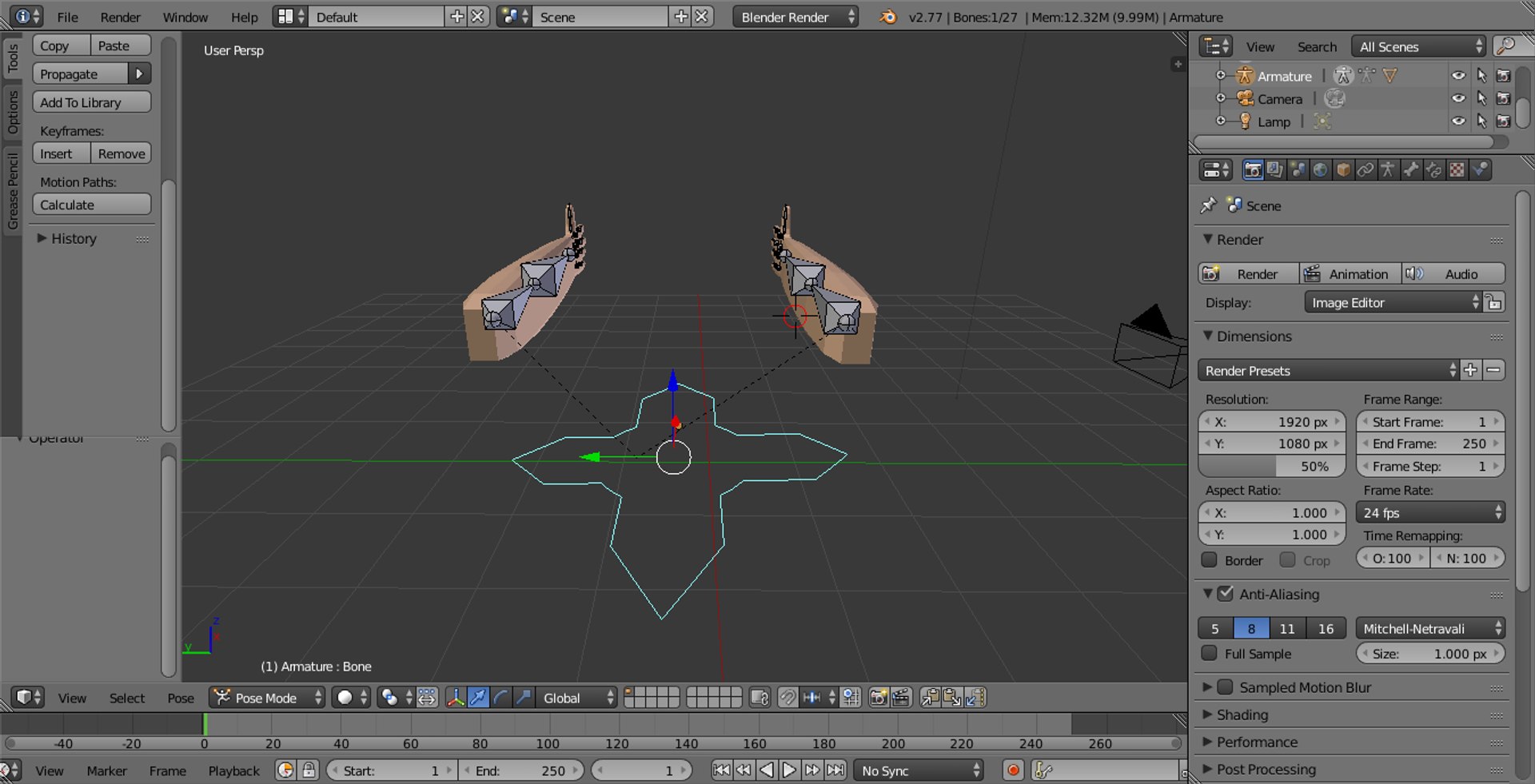The image size is (1535, 784).
Task: Toggle Lamp renderability camera icon
Action: point(1504,121)
